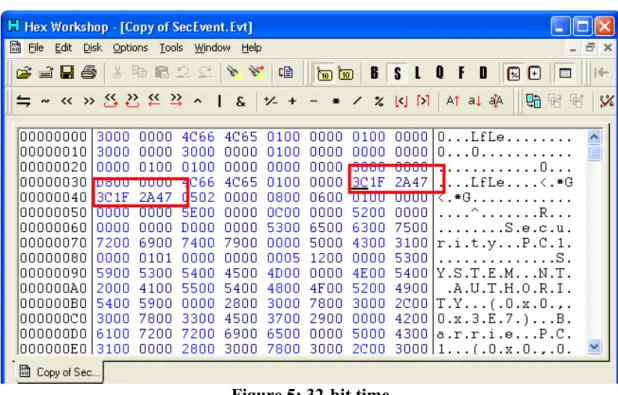Click the Find/Replace flashlight with arrow icon
Viewport: 618px width, 395px height.
point(256,73)
